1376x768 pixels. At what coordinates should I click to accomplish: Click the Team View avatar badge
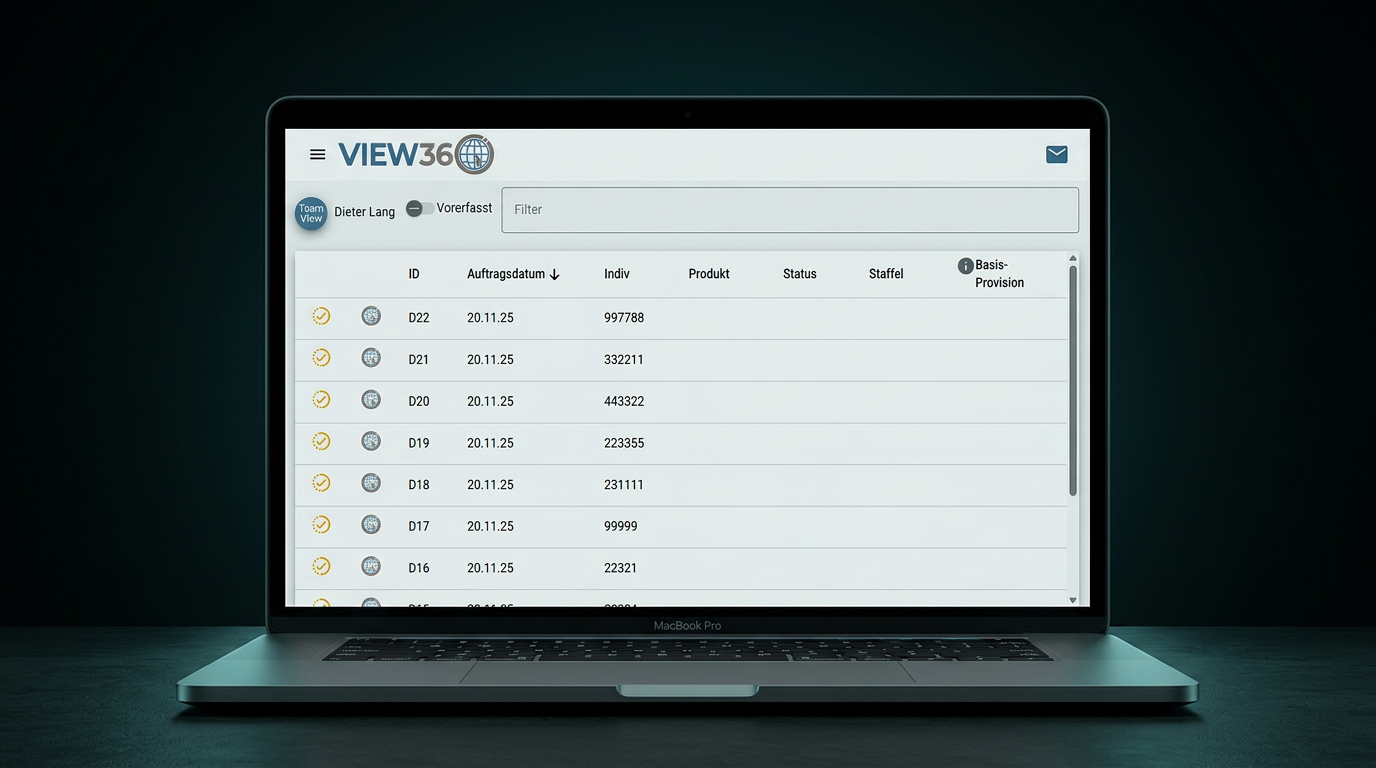point(311,213)
